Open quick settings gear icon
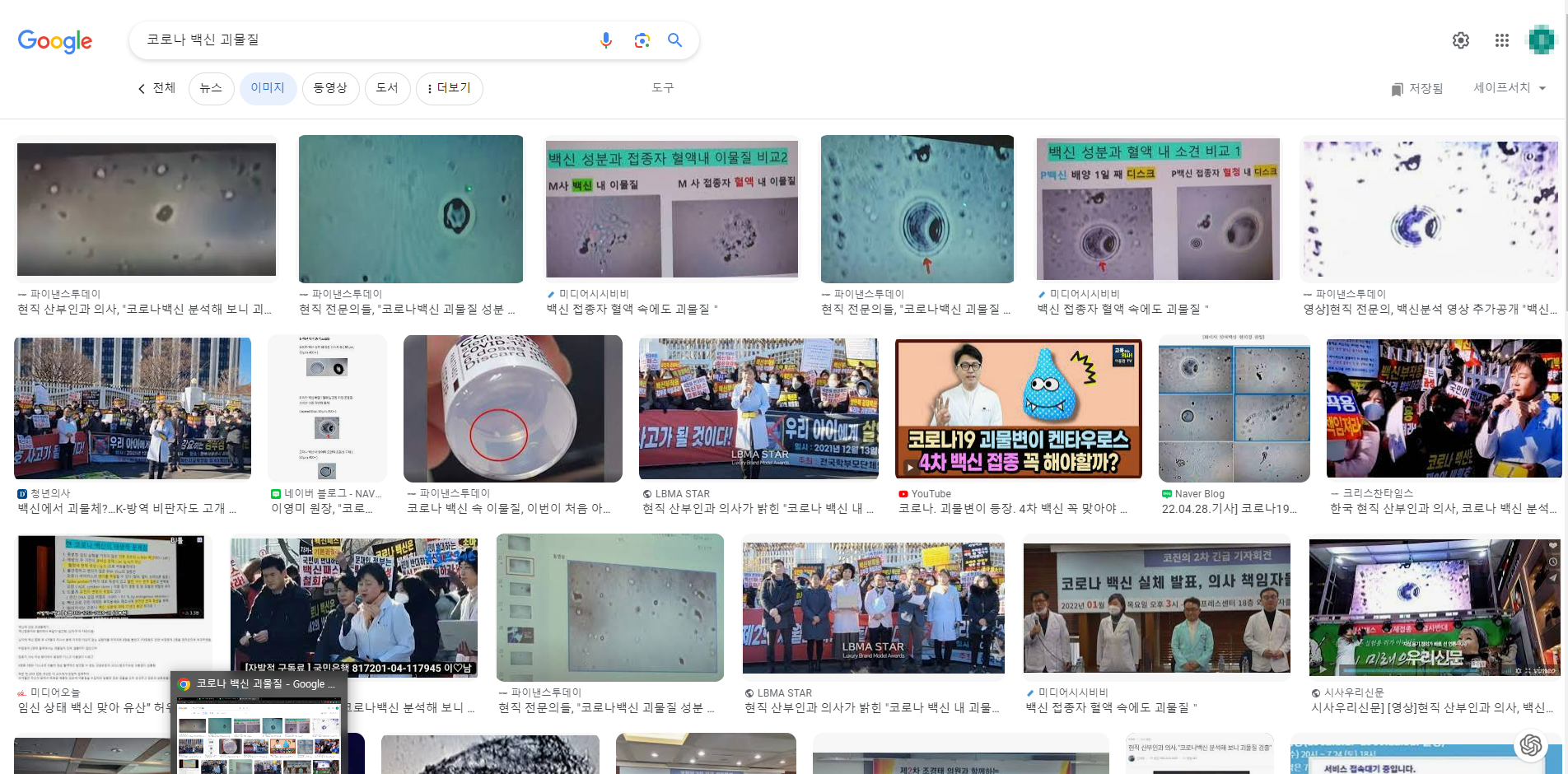This screenshot has width=1568, height=774. [1461, 40]
